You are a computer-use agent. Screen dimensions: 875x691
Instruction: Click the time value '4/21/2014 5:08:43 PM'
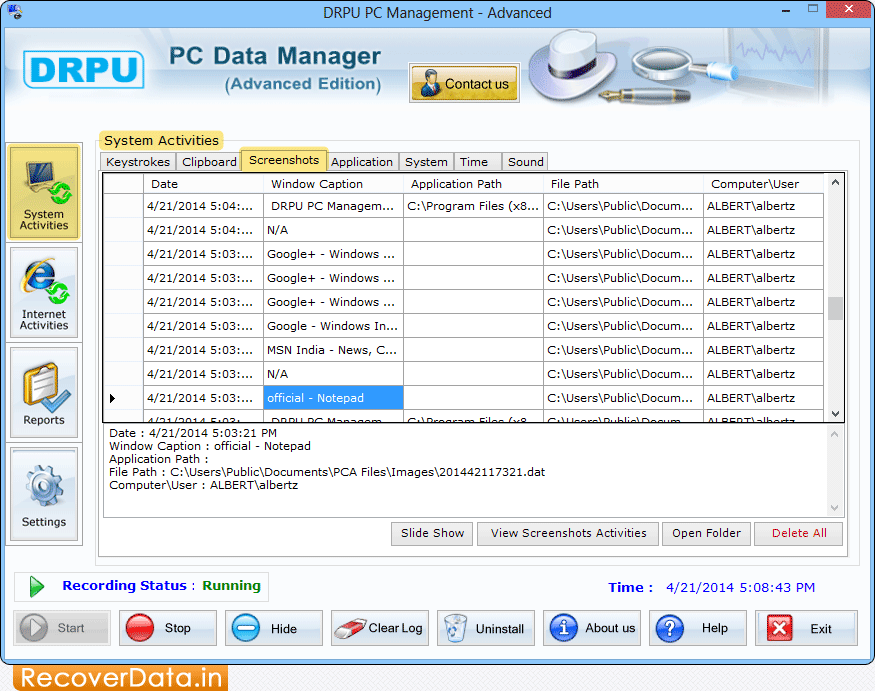pos(741,587)
